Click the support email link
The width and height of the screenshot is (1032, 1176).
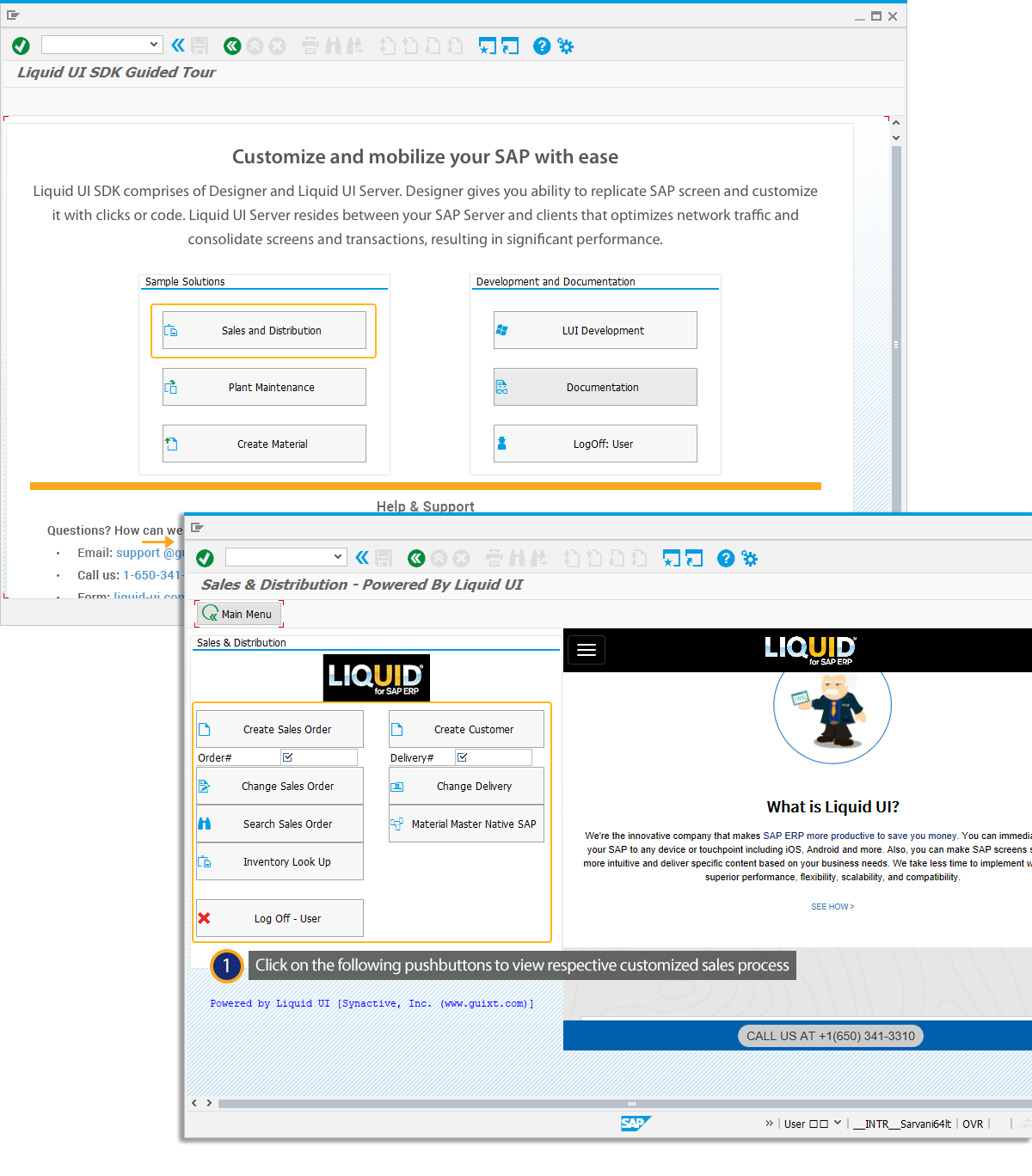tap(150, 553)
